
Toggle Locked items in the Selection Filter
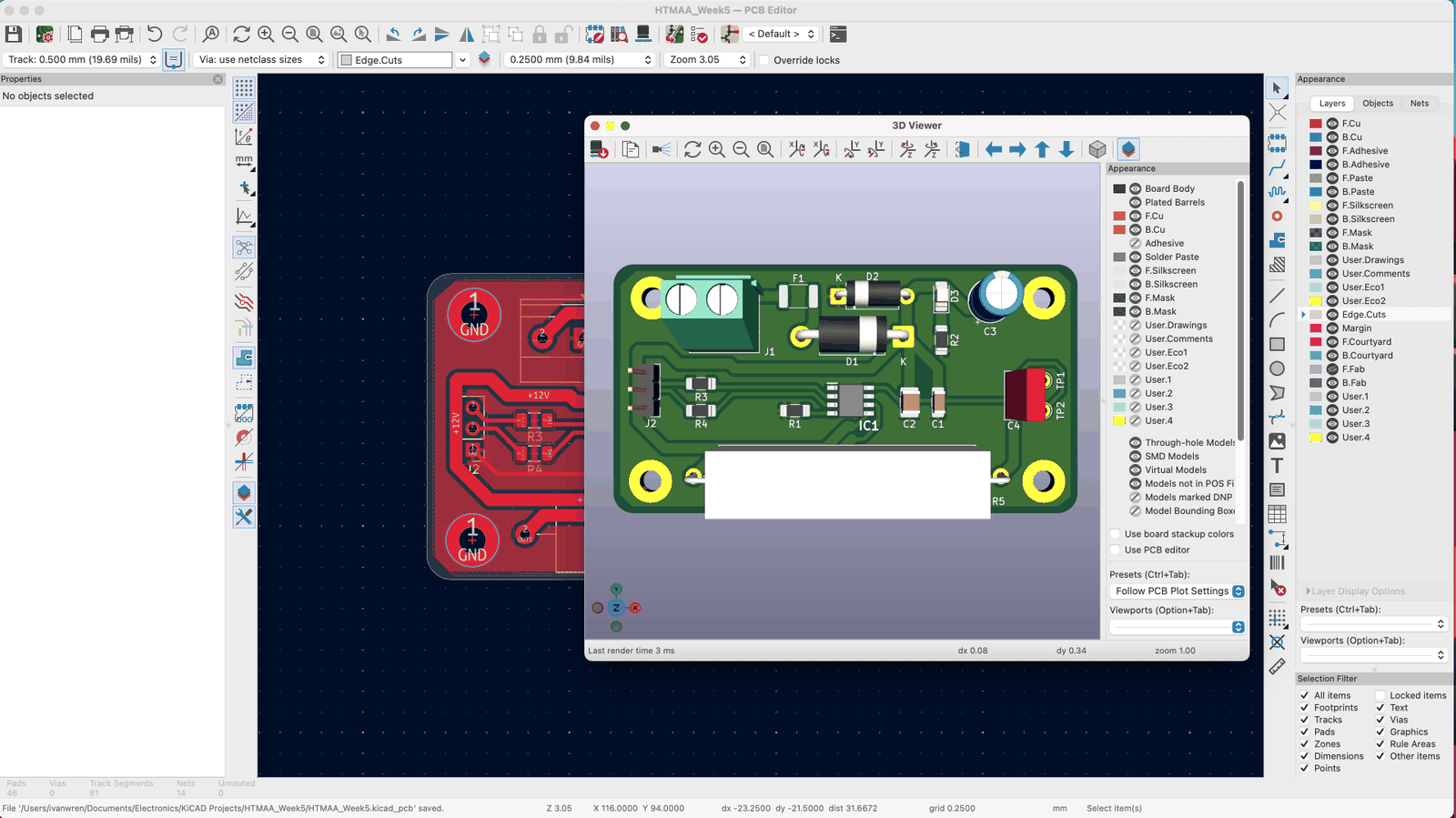tap(1380, 695)
